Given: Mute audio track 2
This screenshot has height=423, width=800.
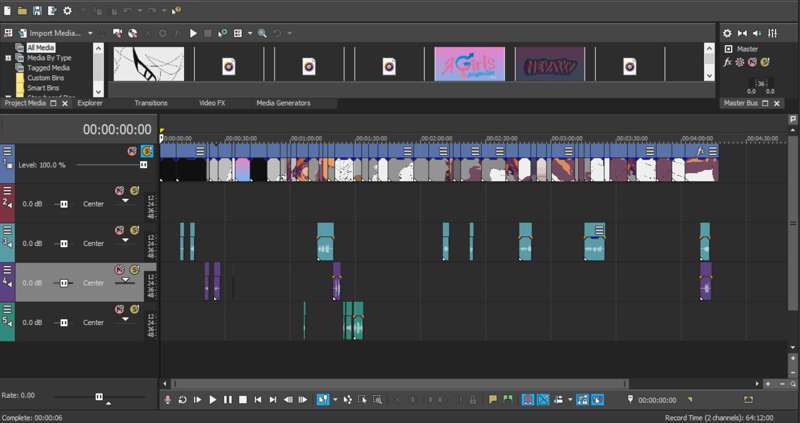Looking at the screenshot, I should point(119,191).
